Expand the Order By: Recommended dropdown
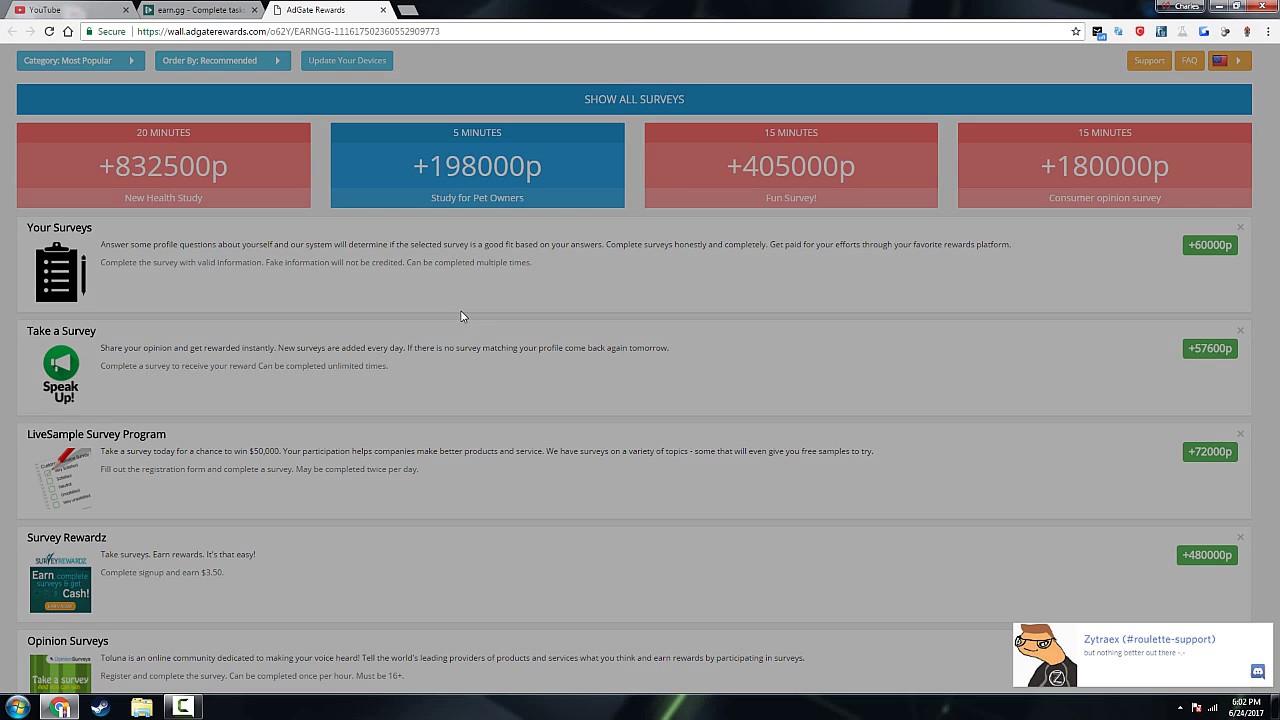1280x720 pixels. tap(223, 60)
